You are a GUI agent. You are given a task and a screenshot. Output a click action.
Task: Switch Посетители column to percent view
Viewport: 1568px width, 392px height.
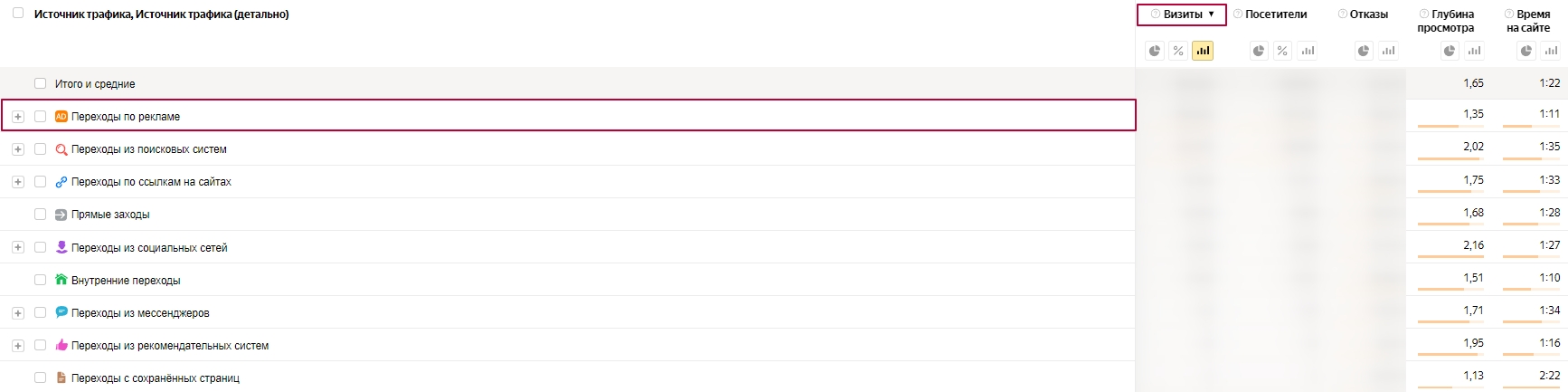1282,51
